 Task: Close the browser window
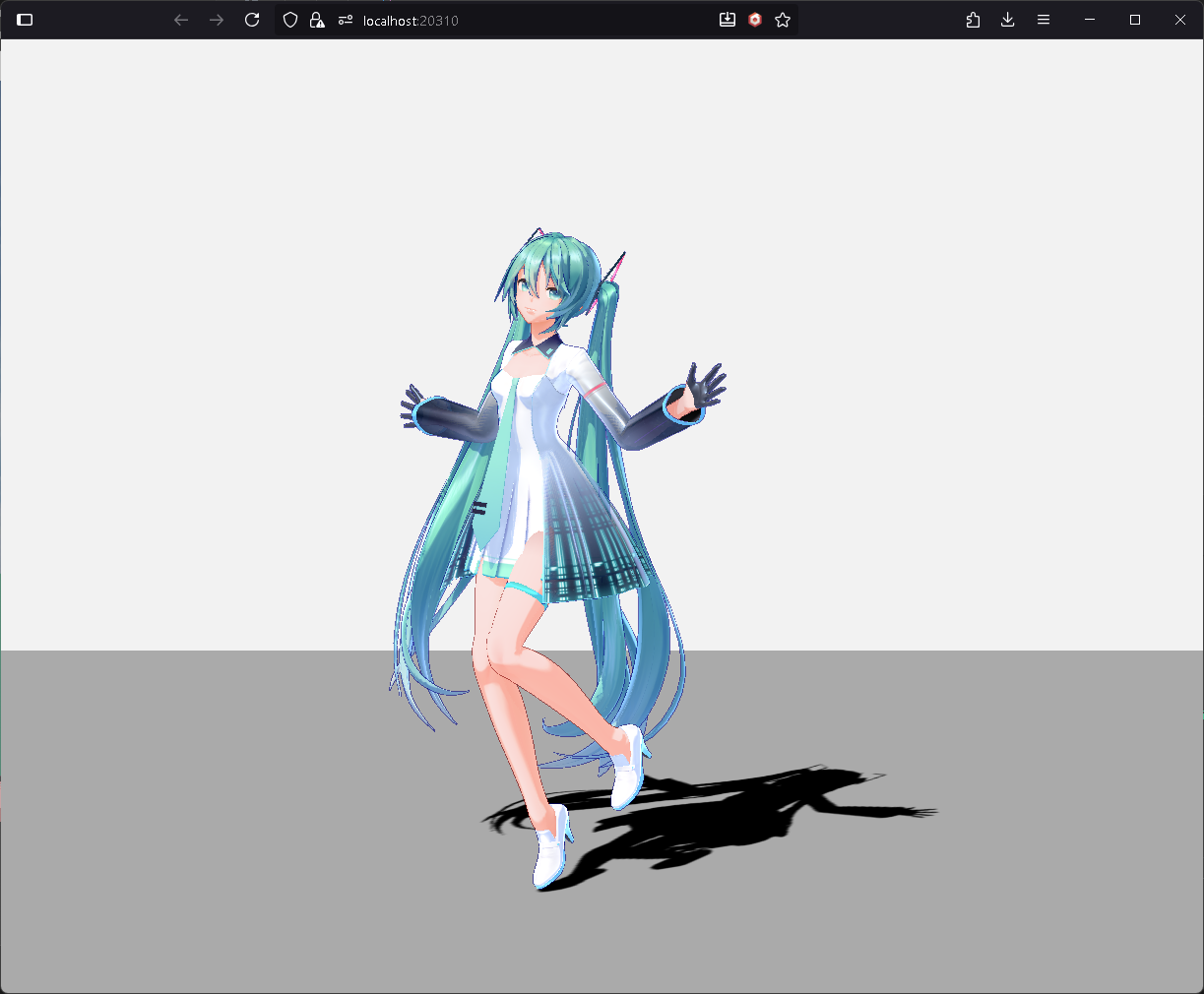point(1180,20)
